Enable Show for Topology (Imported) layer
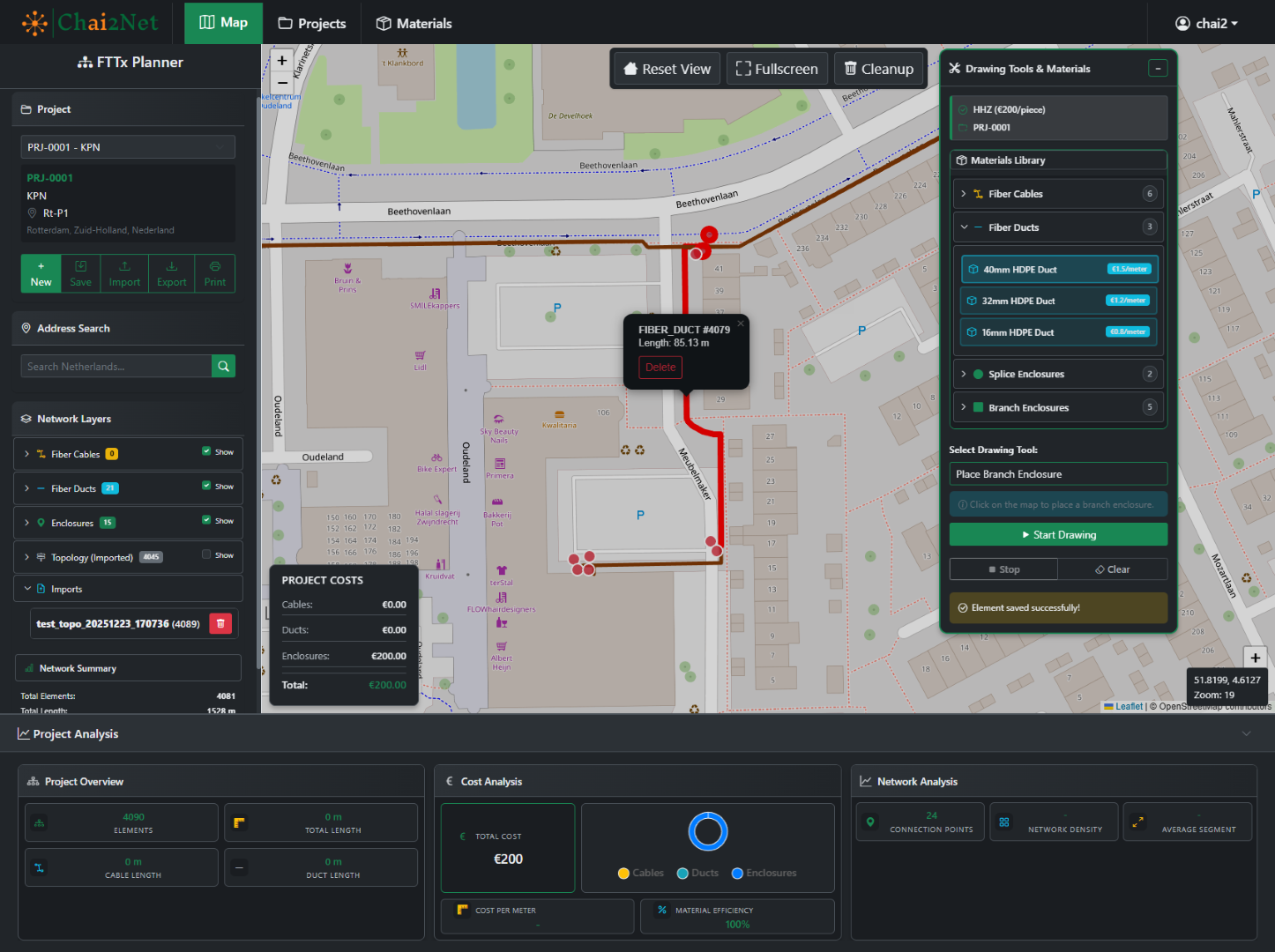 tap(206, 554)
